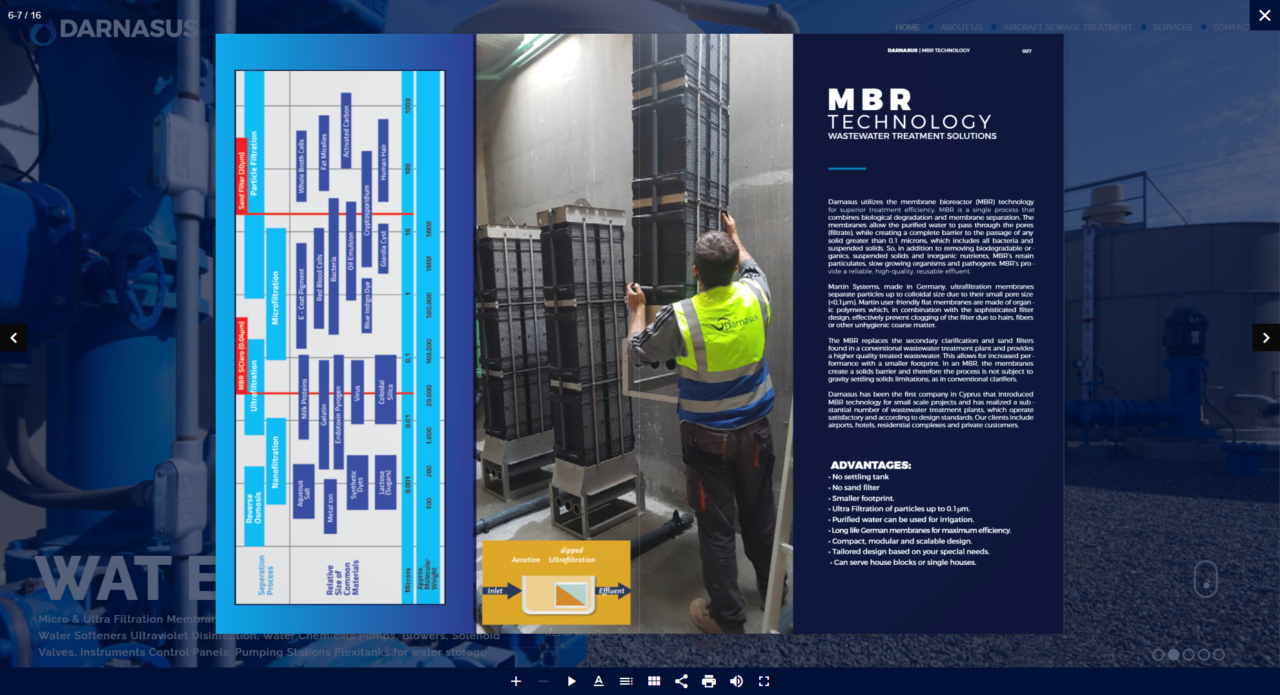
Task: Select the first background slider dot
Action: [1158, 655]
